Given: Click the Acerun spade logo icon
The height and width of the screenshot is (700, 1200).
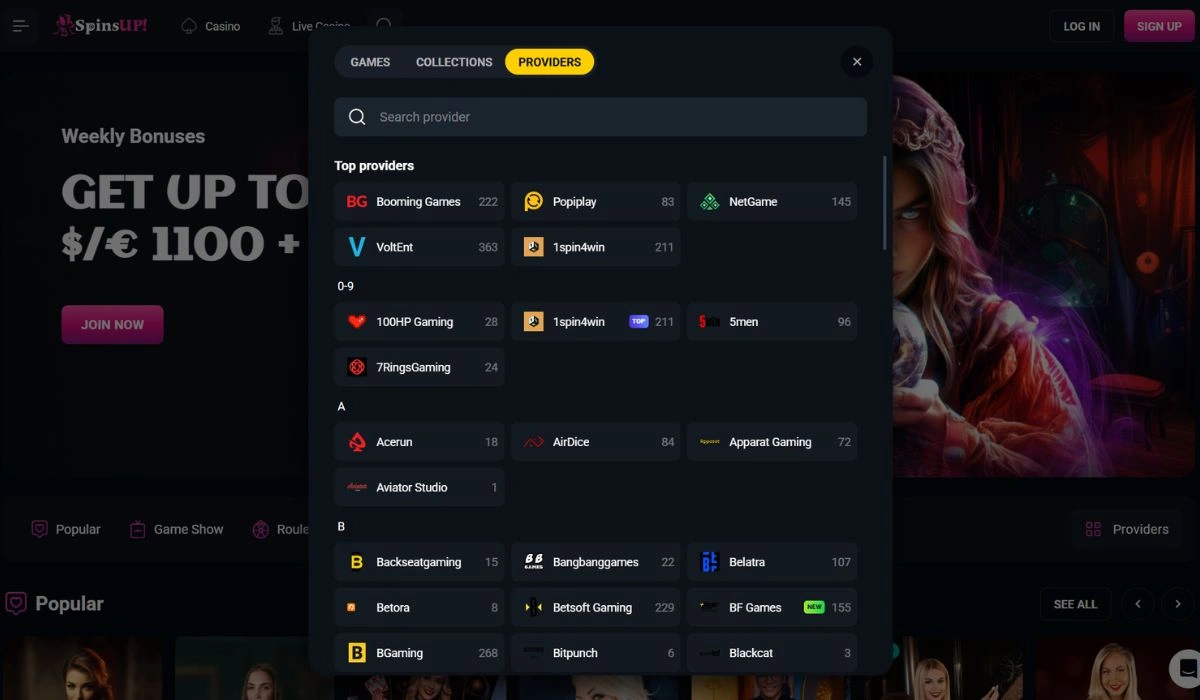Looking at the screenshot, I should 357,442.
